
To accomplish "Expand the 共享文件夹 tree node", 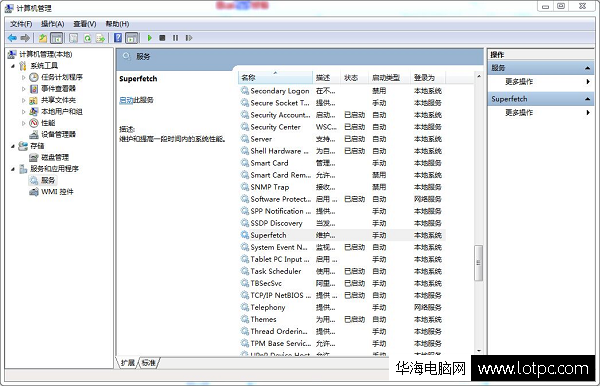I will tap(23, 100).
